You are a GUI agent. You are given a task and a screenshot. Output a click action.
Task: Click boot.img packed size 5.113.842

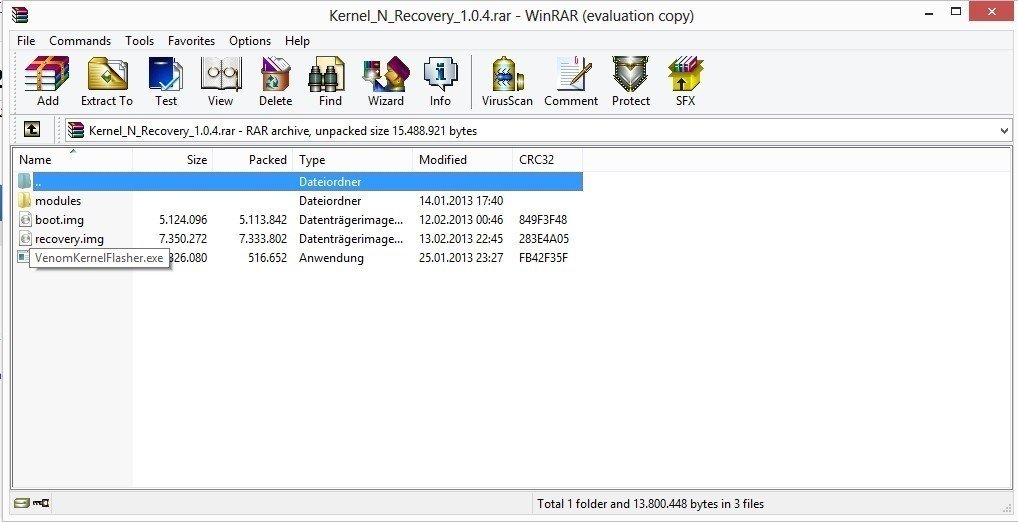(x=263, y=219)
